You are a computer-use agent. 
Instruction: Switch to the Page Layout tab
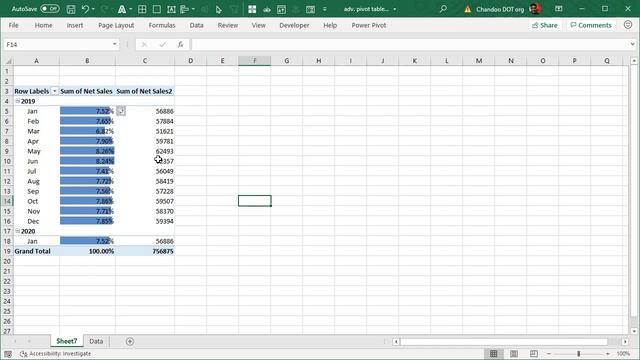tap(116, 25)
